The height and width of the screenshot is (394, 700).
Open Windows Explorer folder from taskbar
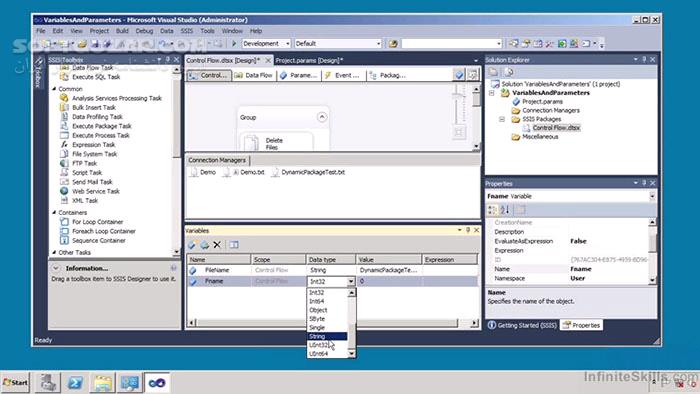tap(102, 382)
